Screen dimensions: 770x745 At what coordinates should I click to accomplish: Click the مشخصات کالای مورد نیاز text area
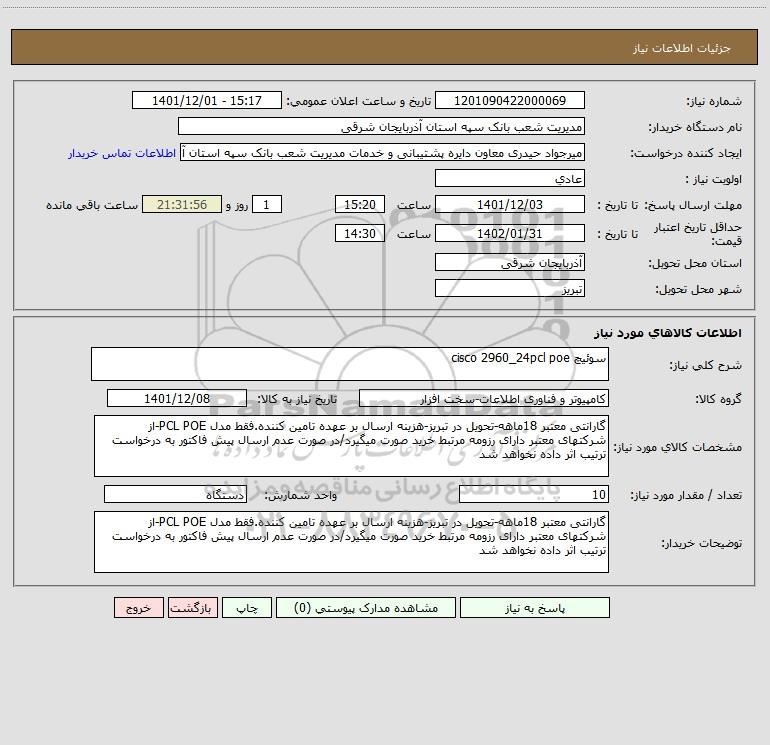pyautogui.click(x=351, y=446)
